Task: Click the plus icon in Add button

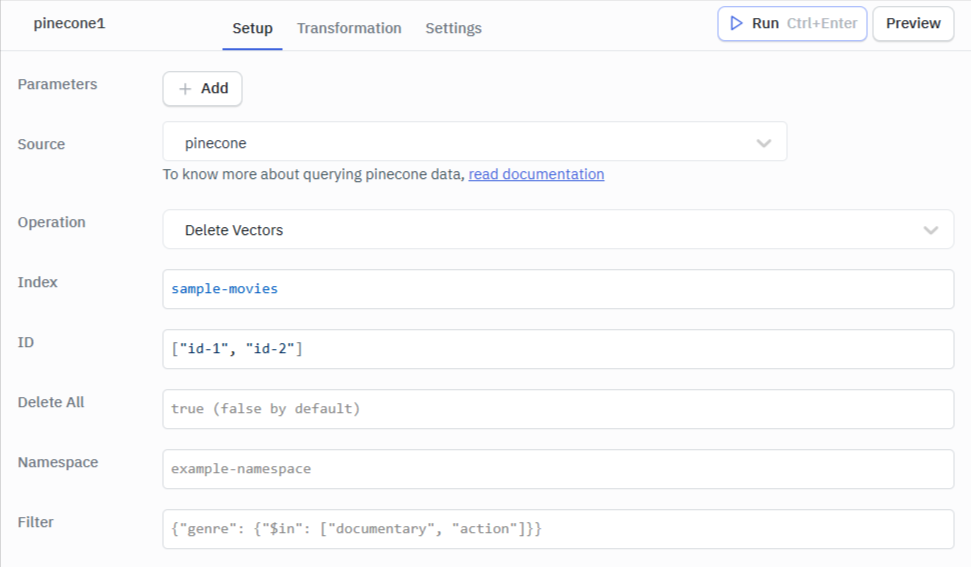Action: pos(185,89)
